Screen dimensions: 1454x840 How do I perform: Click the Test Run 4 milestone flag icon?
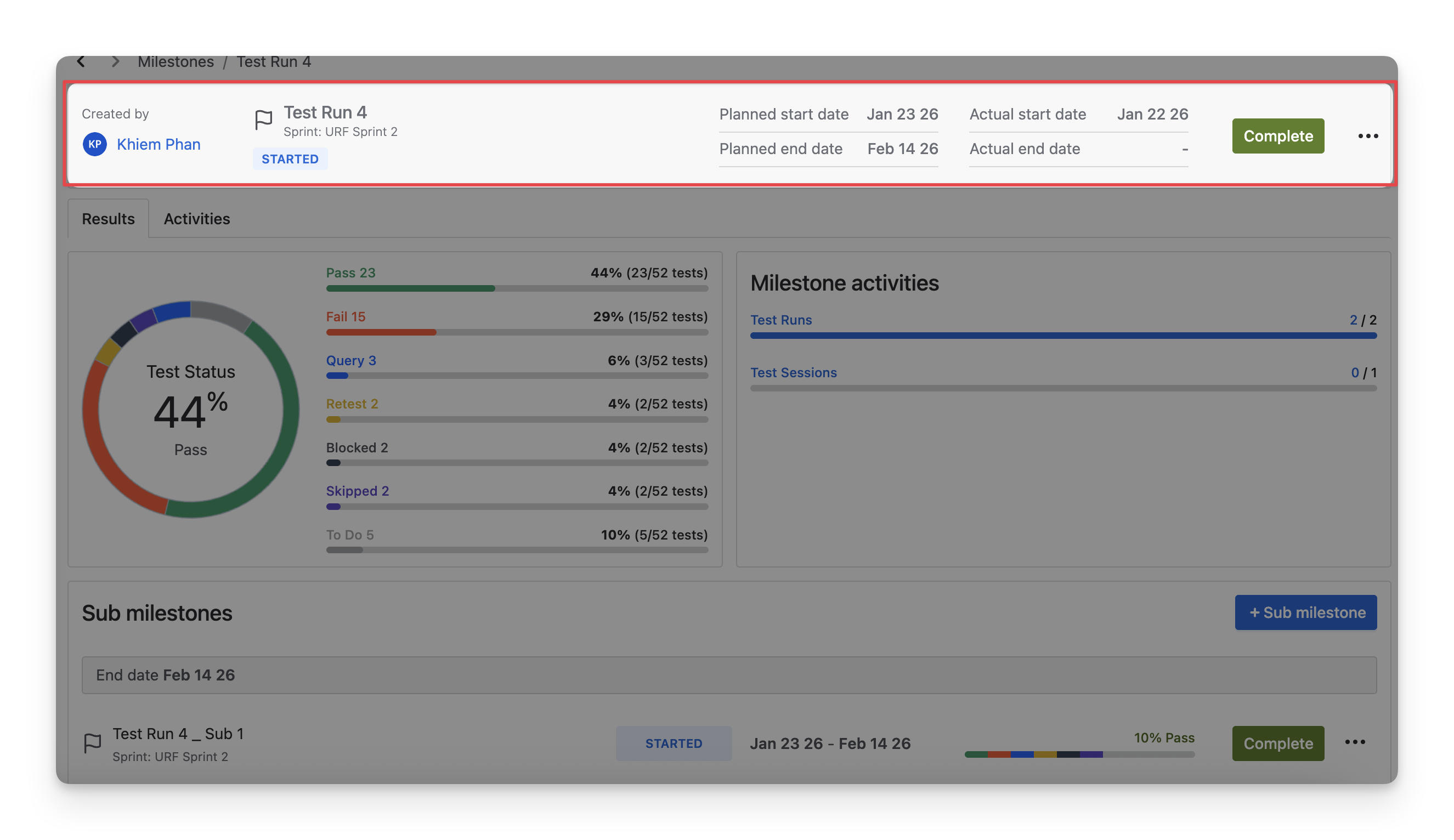pos(264,120)
